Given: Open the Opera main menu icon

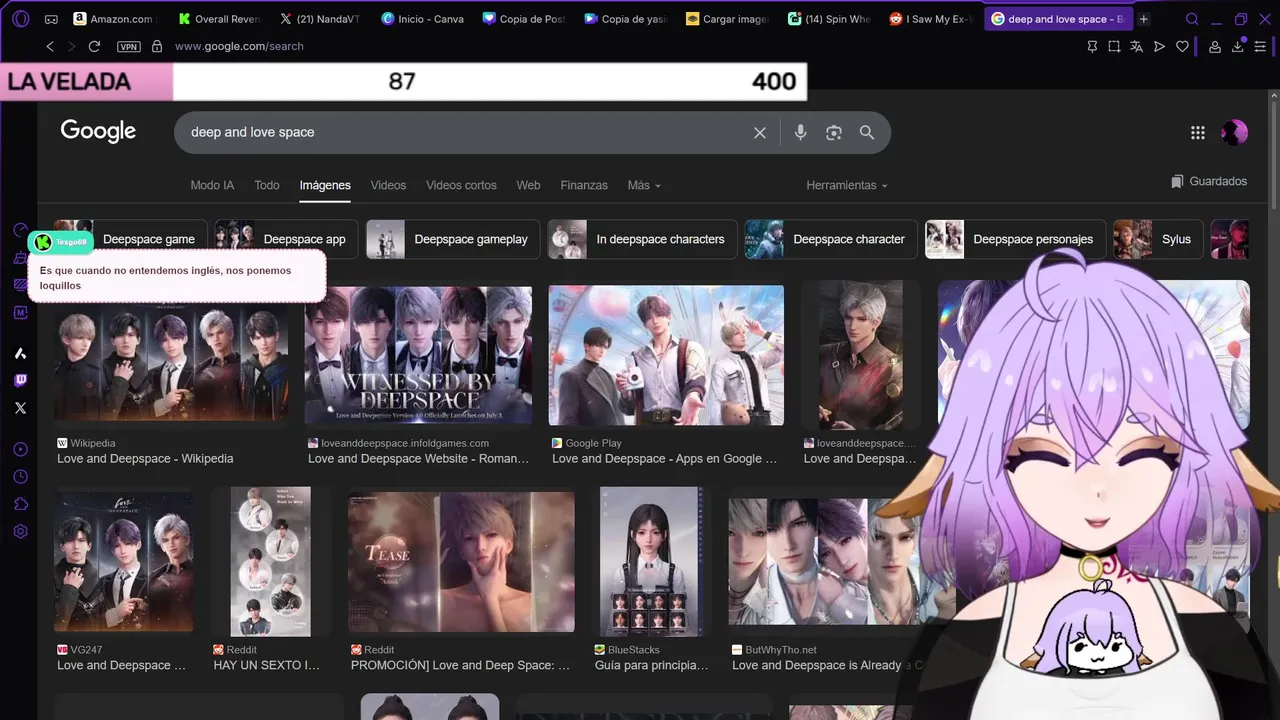Looking at the screenshot, I should [x=20, y=19].
